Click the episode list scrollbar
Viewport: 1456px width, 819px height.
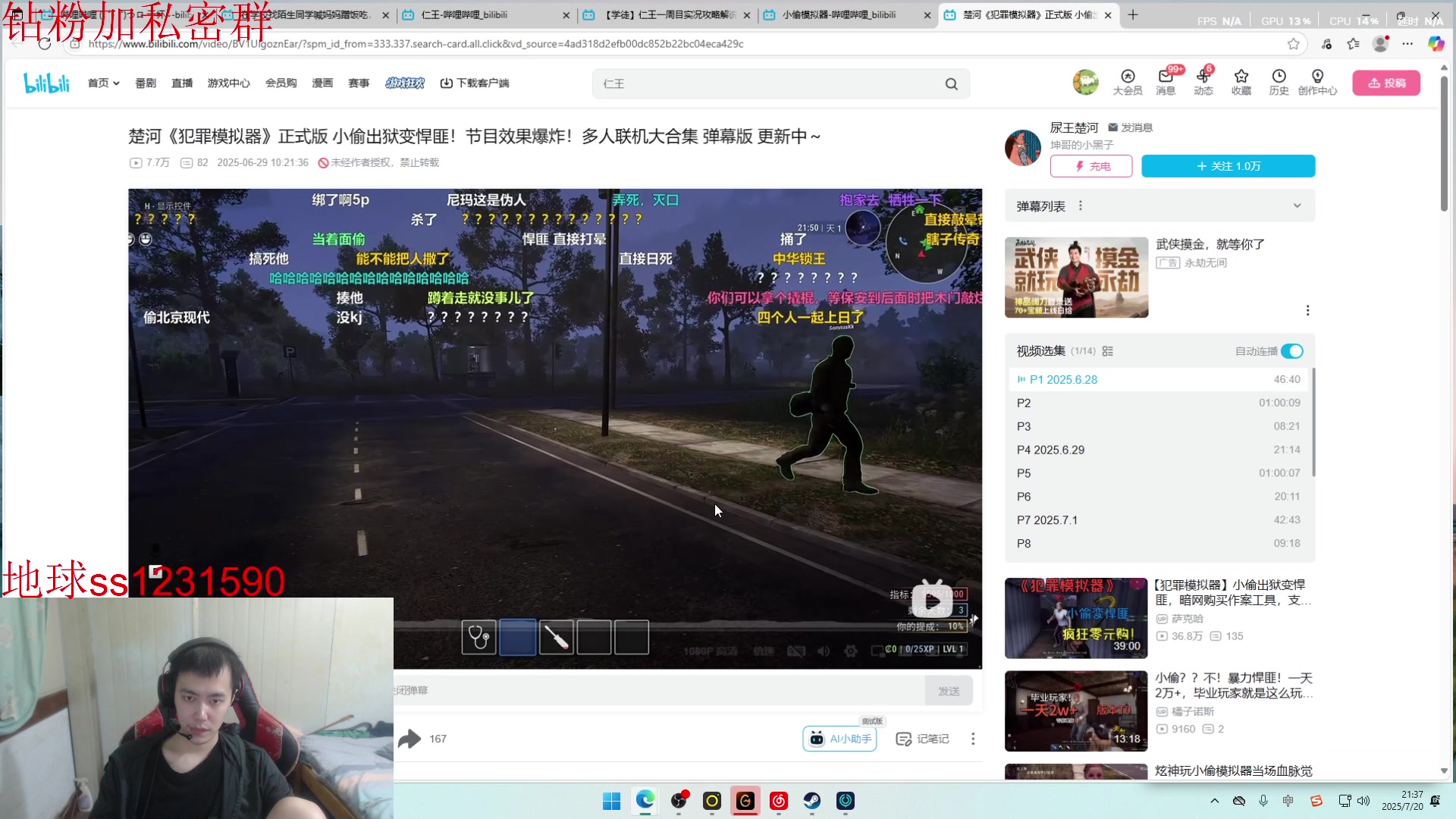click(1313, 422)
